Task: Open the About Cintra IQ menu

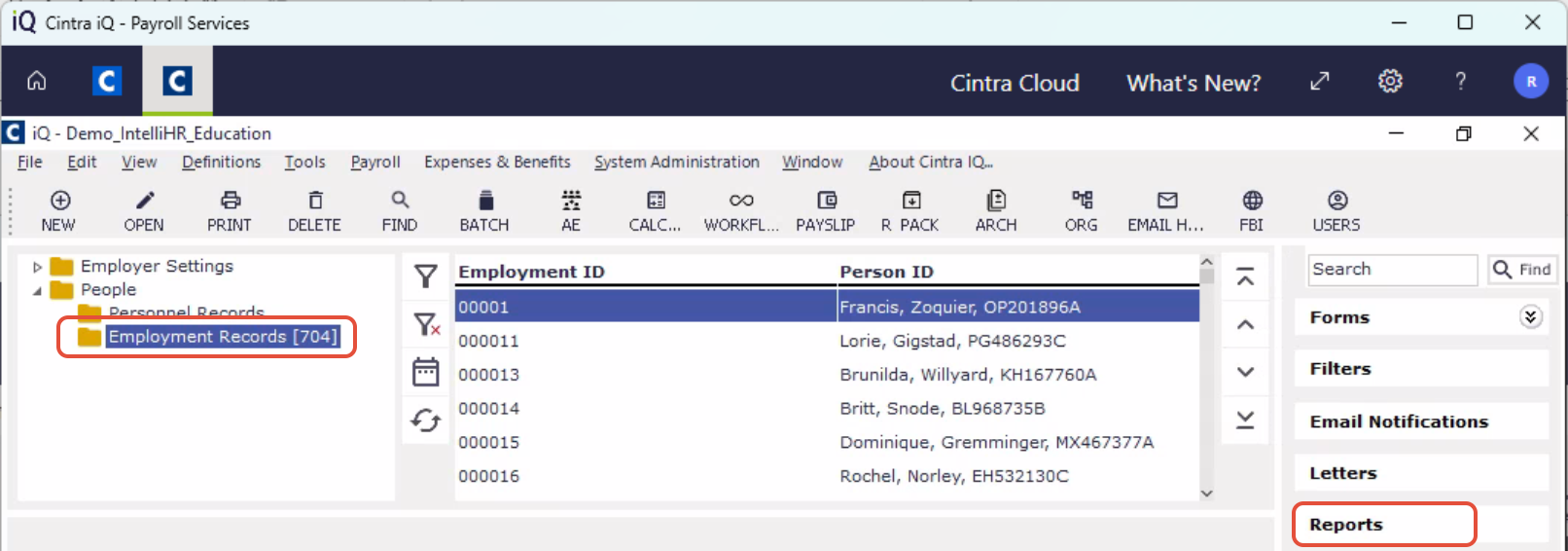Action: (931, 162)
